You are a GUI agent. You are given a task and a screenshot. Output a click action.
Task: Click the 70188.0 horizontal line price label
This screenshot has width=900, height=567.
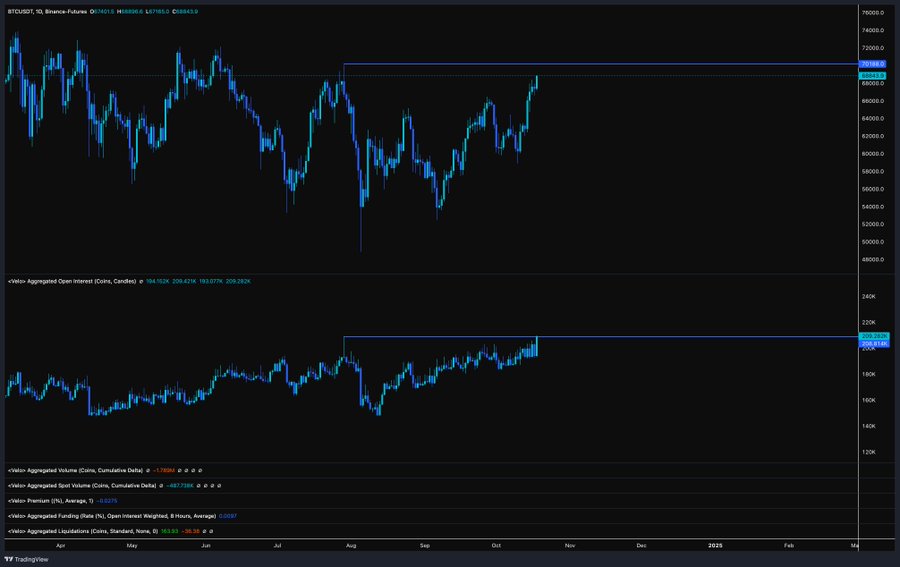tap(872, 64)
